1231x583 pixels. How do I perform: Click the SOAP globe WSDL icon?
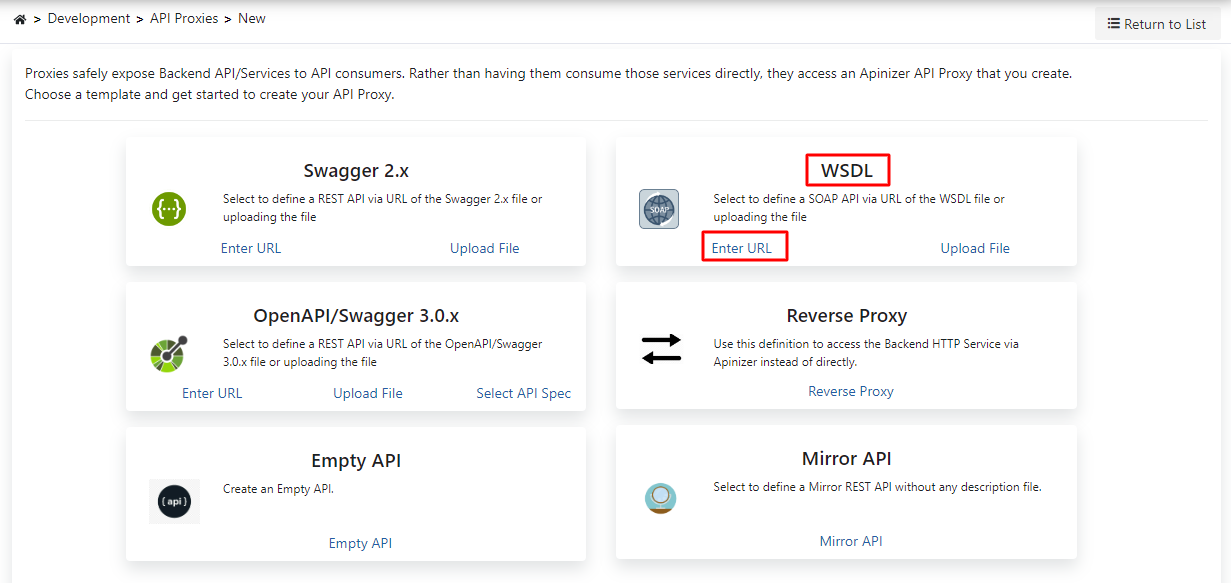tap(659, 209)
